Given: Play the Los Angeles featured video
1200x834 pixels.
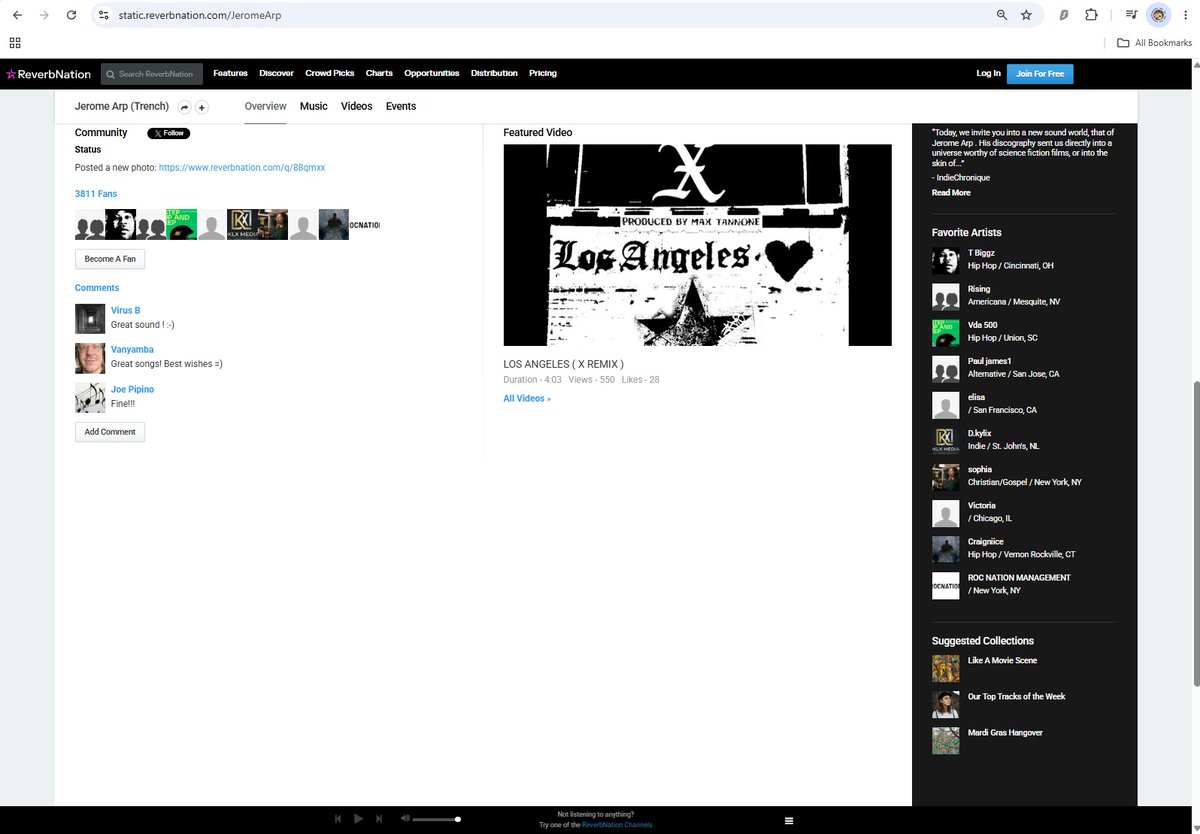Looking at the screenshot, I should click(697, 245).
